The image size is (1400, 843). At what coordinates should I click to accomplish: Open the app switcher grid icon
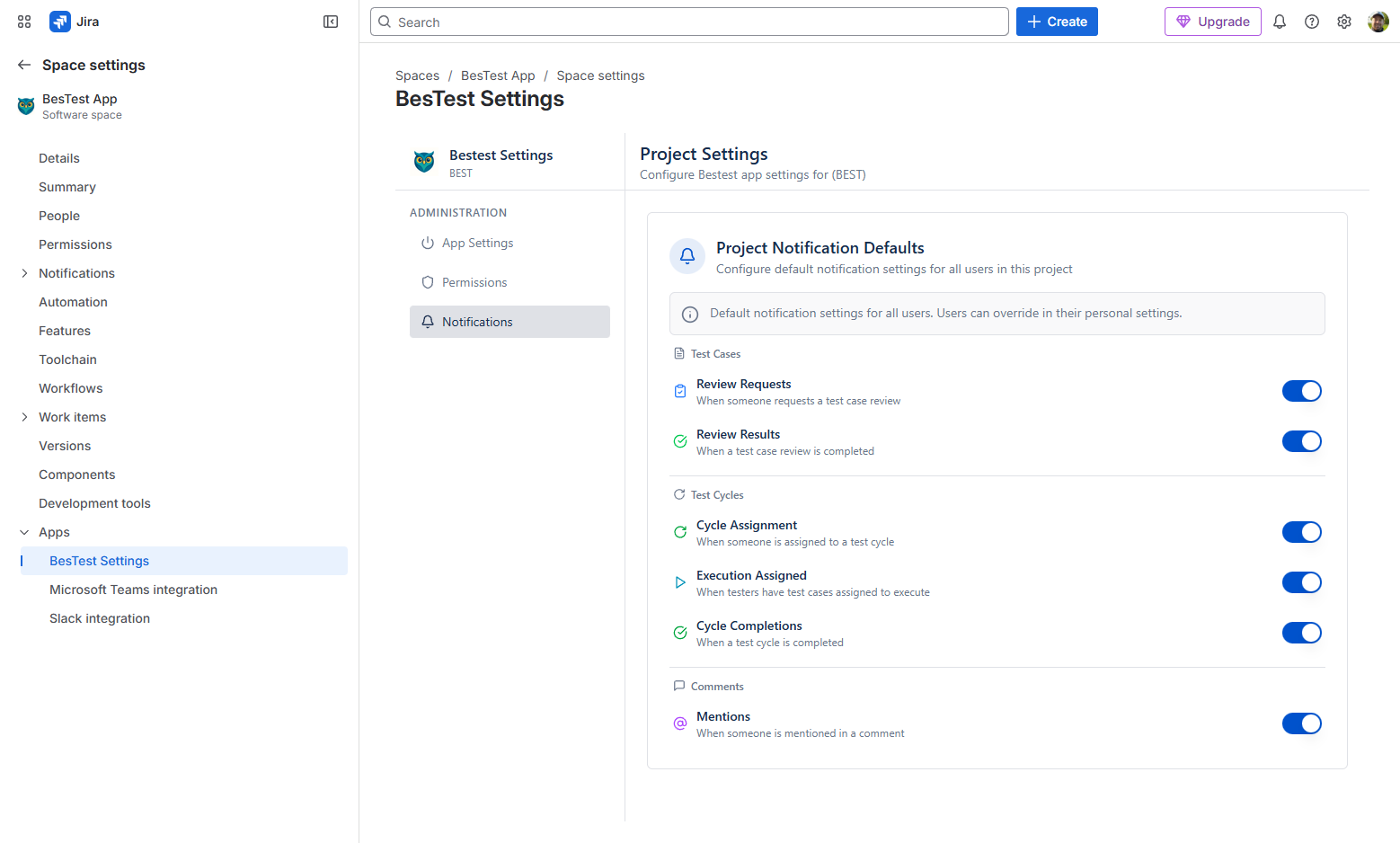click(24, 22)
